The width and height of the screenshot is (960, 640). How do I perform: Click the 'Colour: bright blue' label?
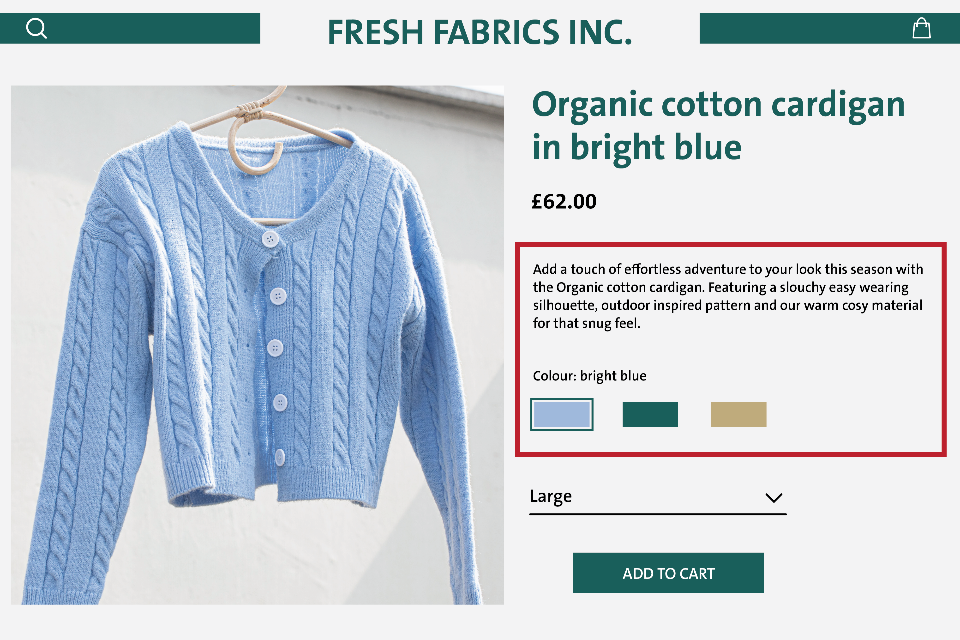(x=590, y=376)
